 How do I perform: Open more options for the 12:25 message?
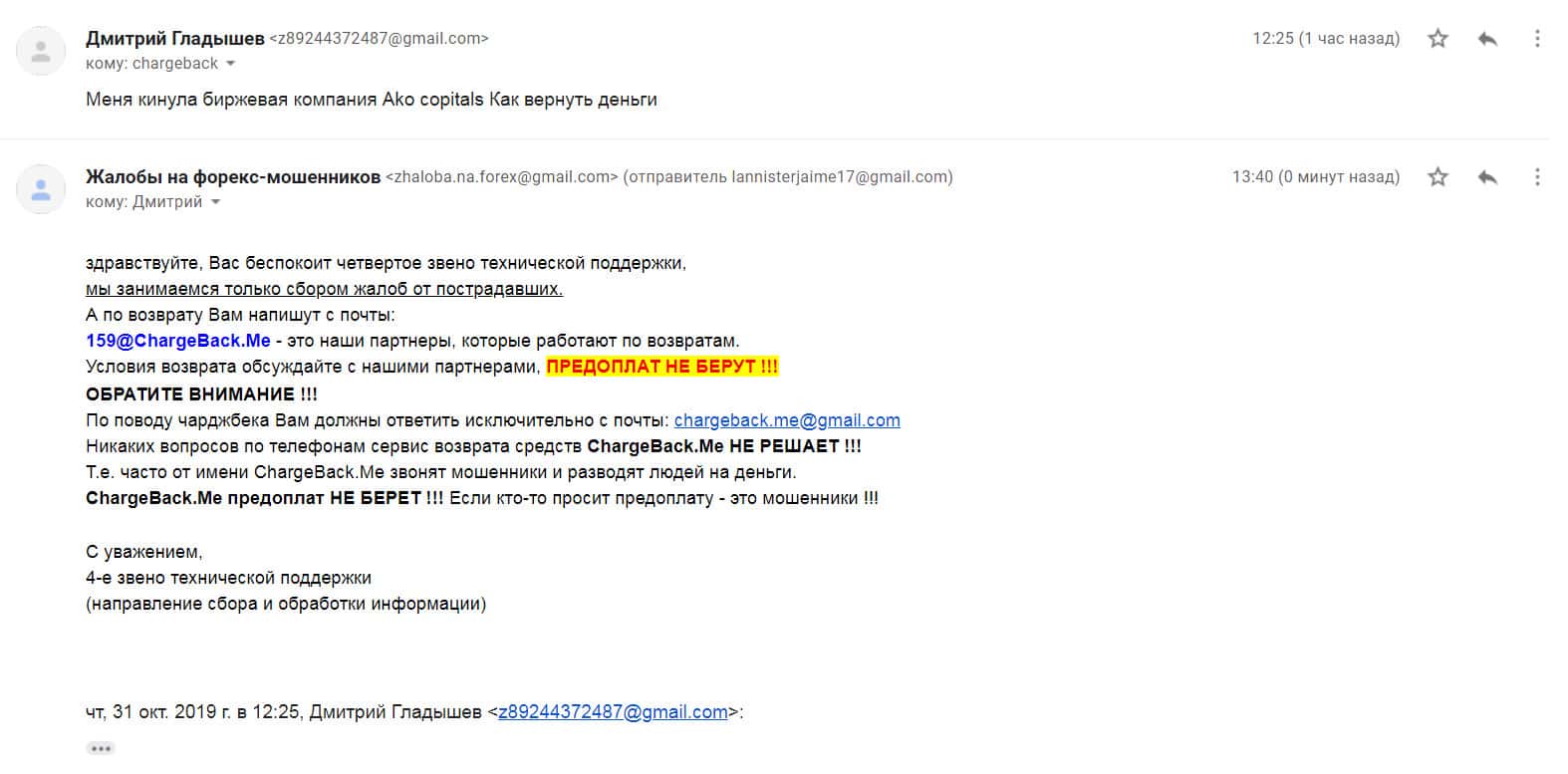[1537, 39]
